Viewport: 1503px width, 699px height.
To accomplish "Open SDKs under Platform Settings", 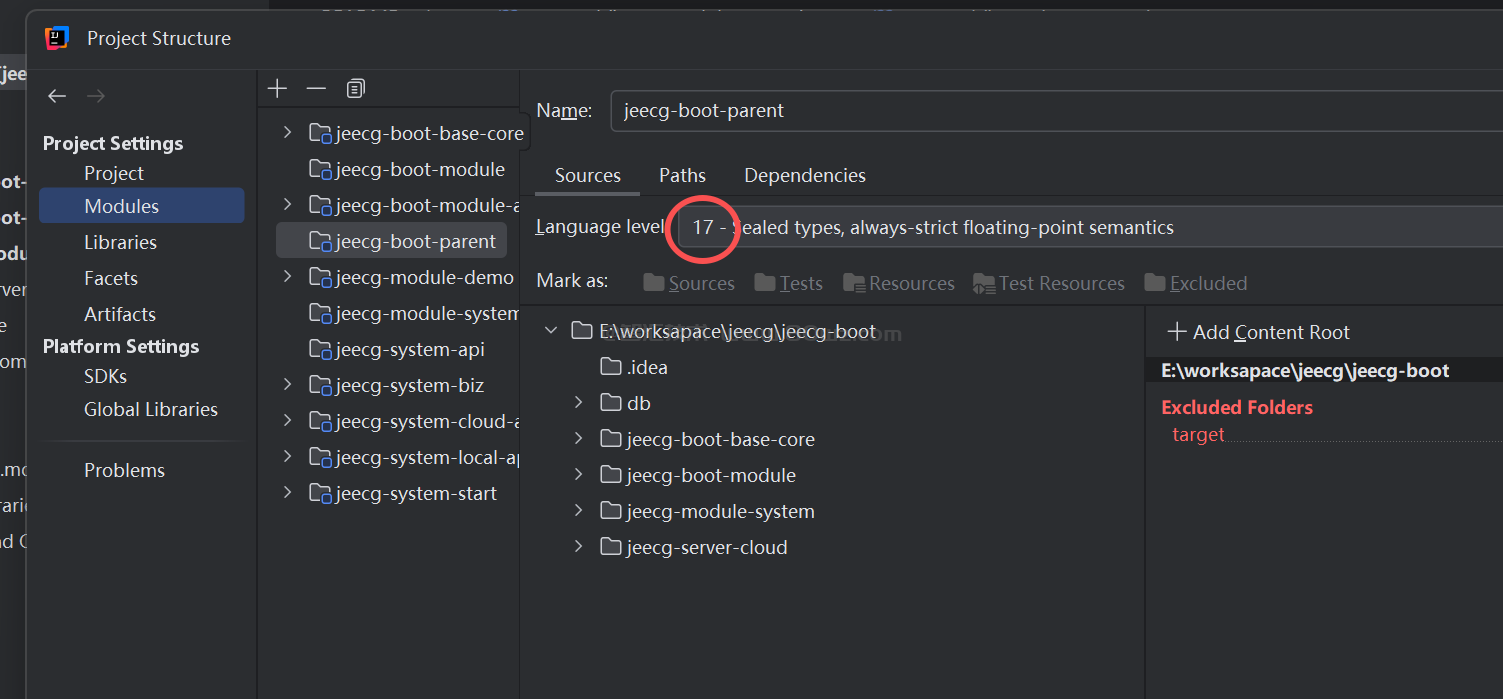I will coord(105,376).
